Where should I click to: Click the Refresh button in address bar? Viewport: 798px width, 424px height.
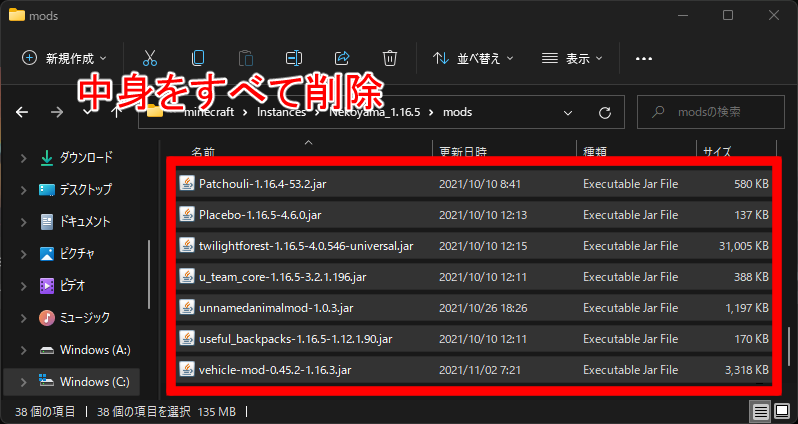(605, 112)
